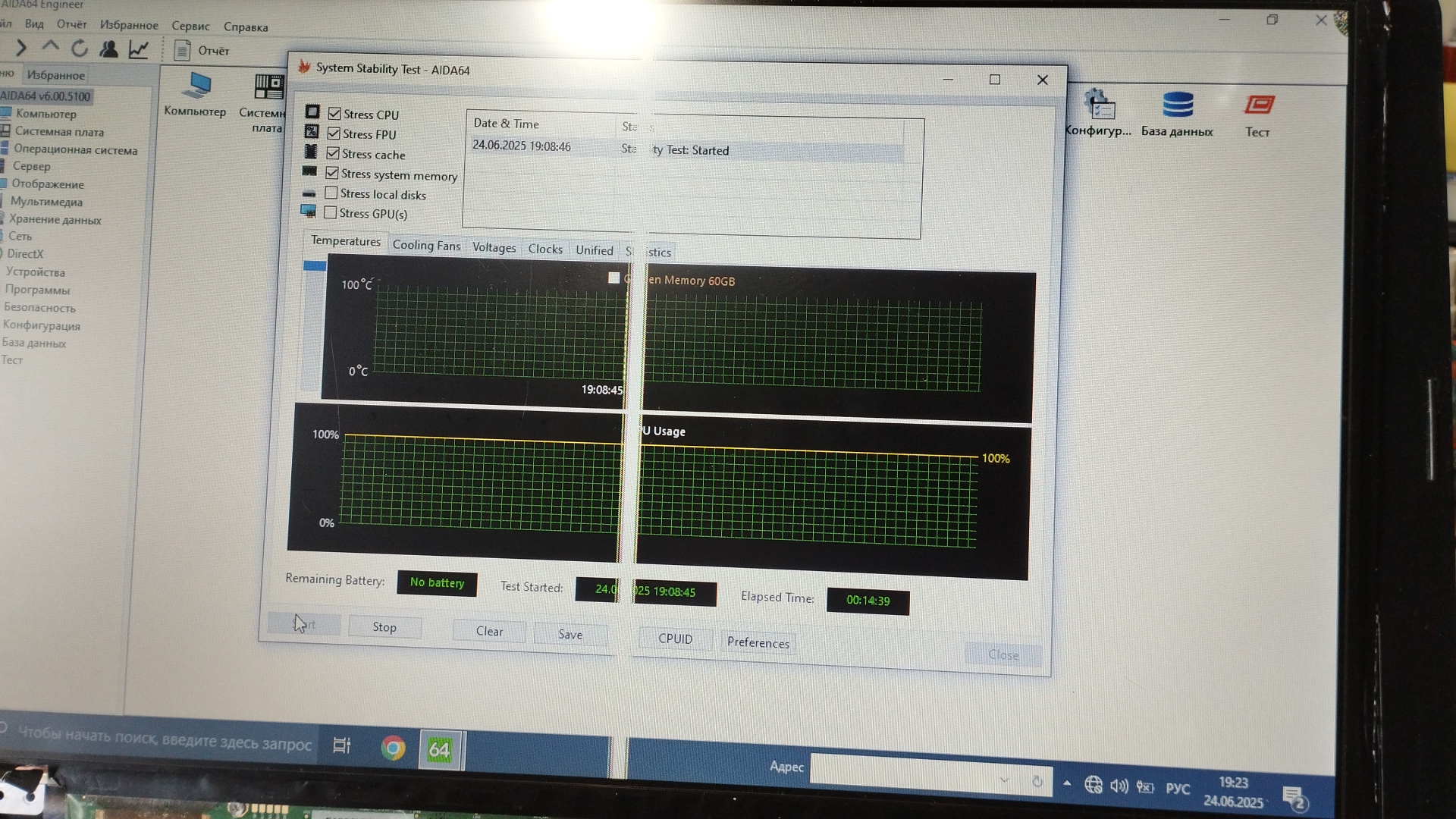Image resolution: width=1456 pixels, height=819 pixels.
Task: Open the Сервис menu
Action: pos(190,26)
